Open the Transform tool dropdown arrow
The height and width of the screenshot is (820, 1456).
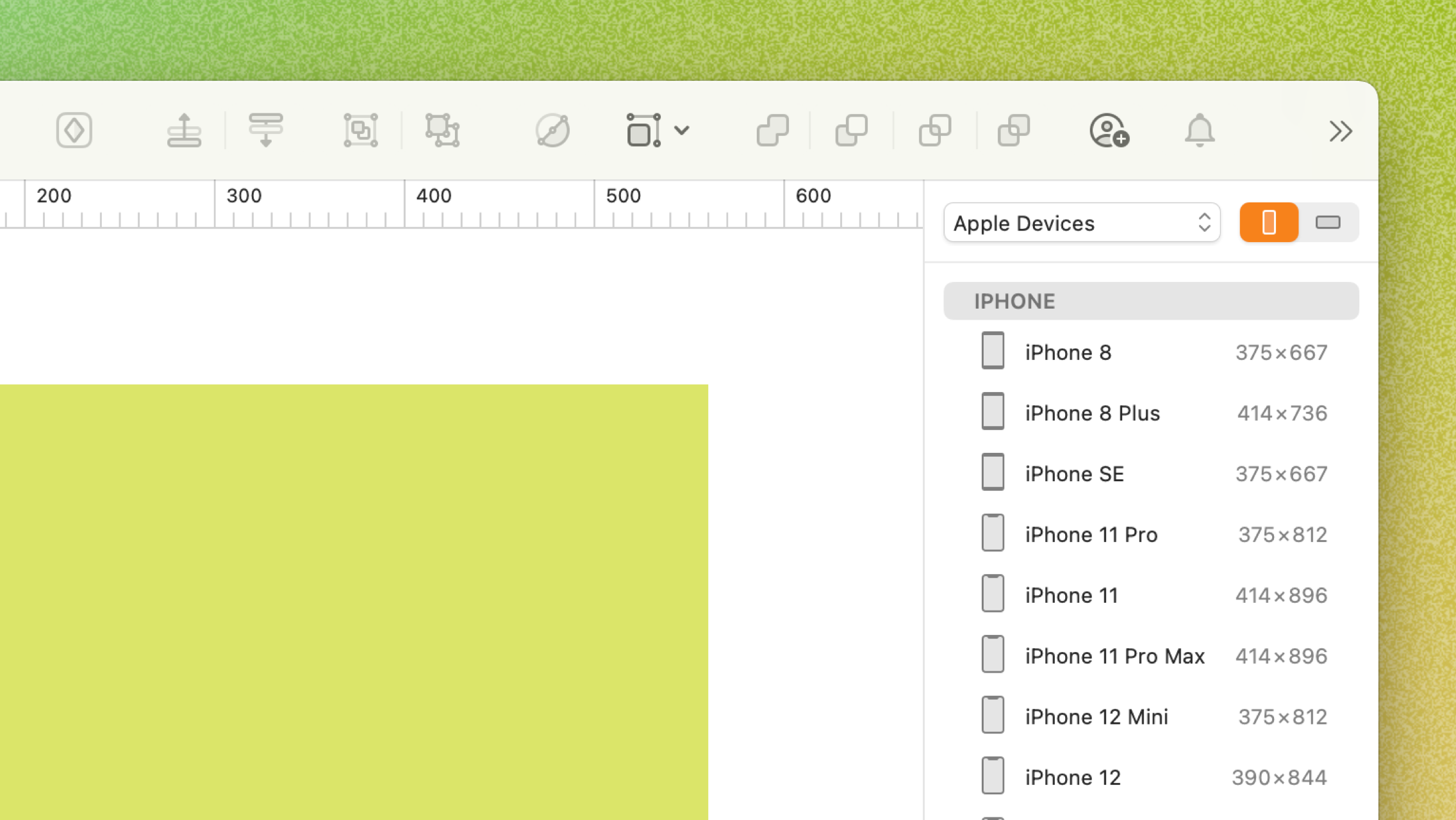click(x=682, y=131)
